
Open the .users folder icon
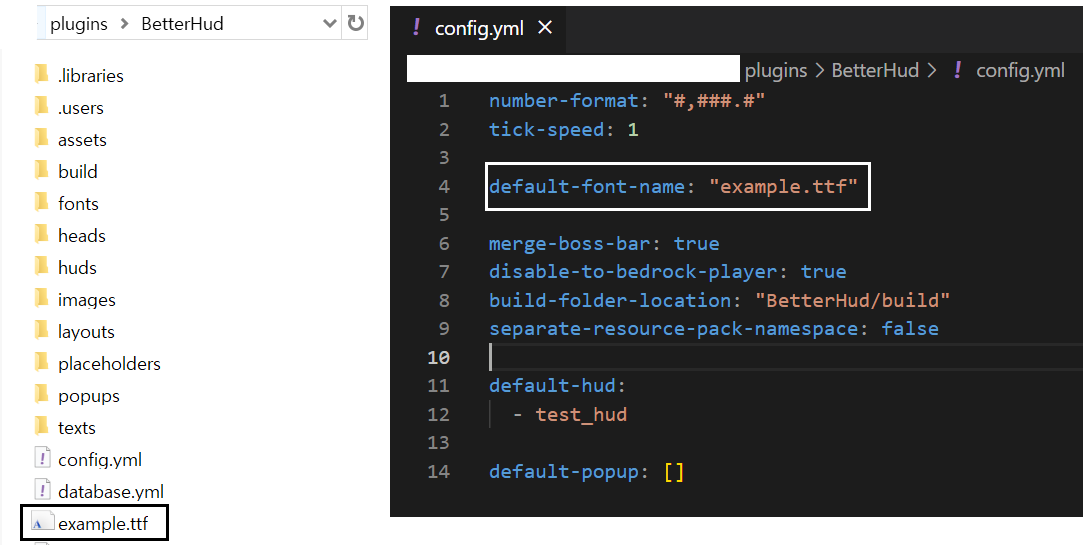(x=41, y=106)
